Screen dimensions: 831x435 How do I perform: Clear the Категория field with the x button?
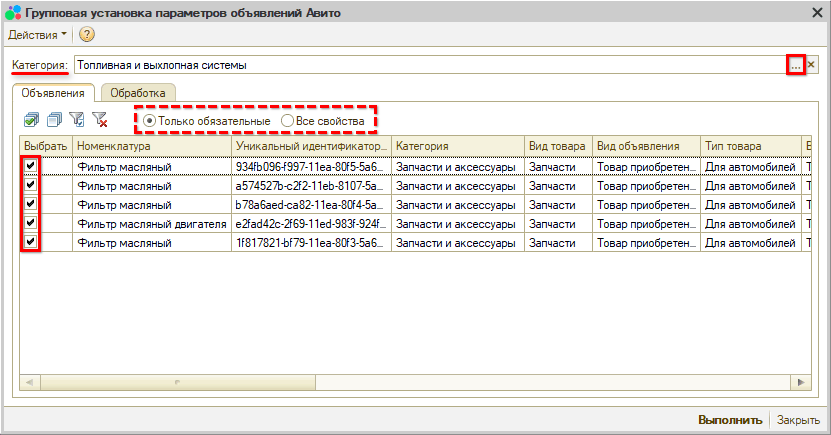coord(812,65)
